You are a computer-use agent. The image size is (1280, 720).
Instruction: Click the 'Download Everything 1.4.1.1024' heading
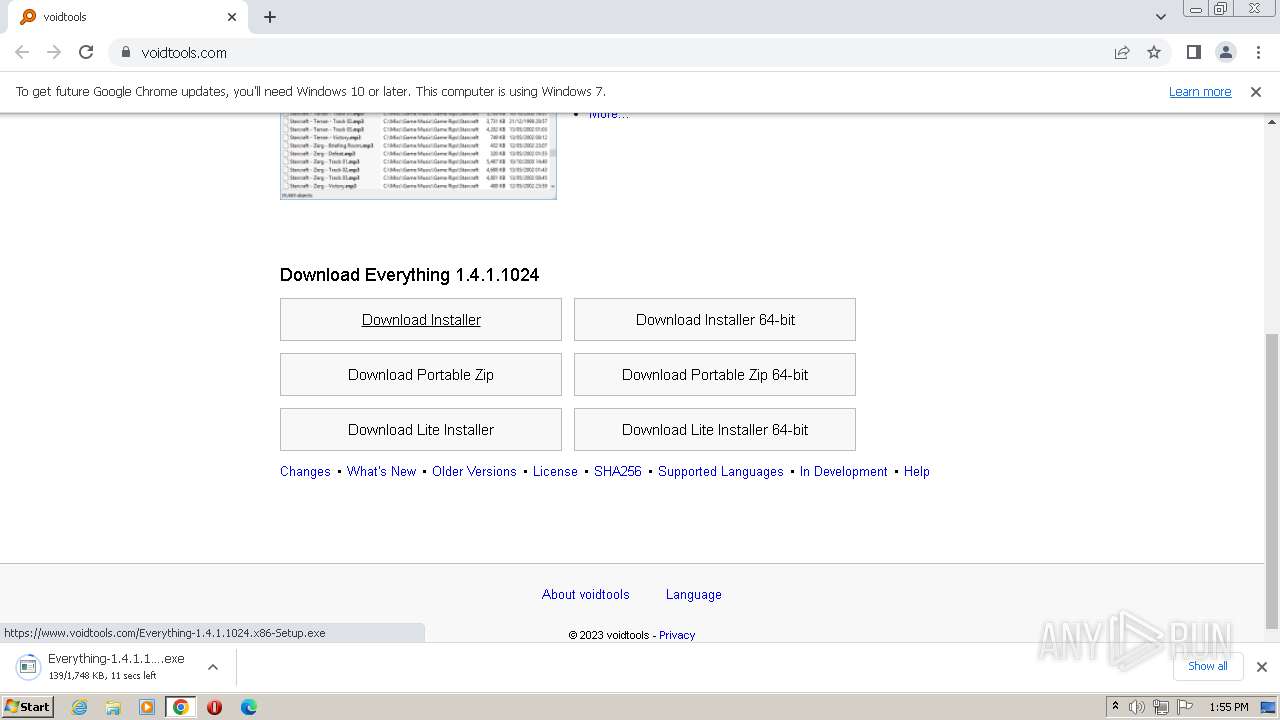click(x=409, y=275)
